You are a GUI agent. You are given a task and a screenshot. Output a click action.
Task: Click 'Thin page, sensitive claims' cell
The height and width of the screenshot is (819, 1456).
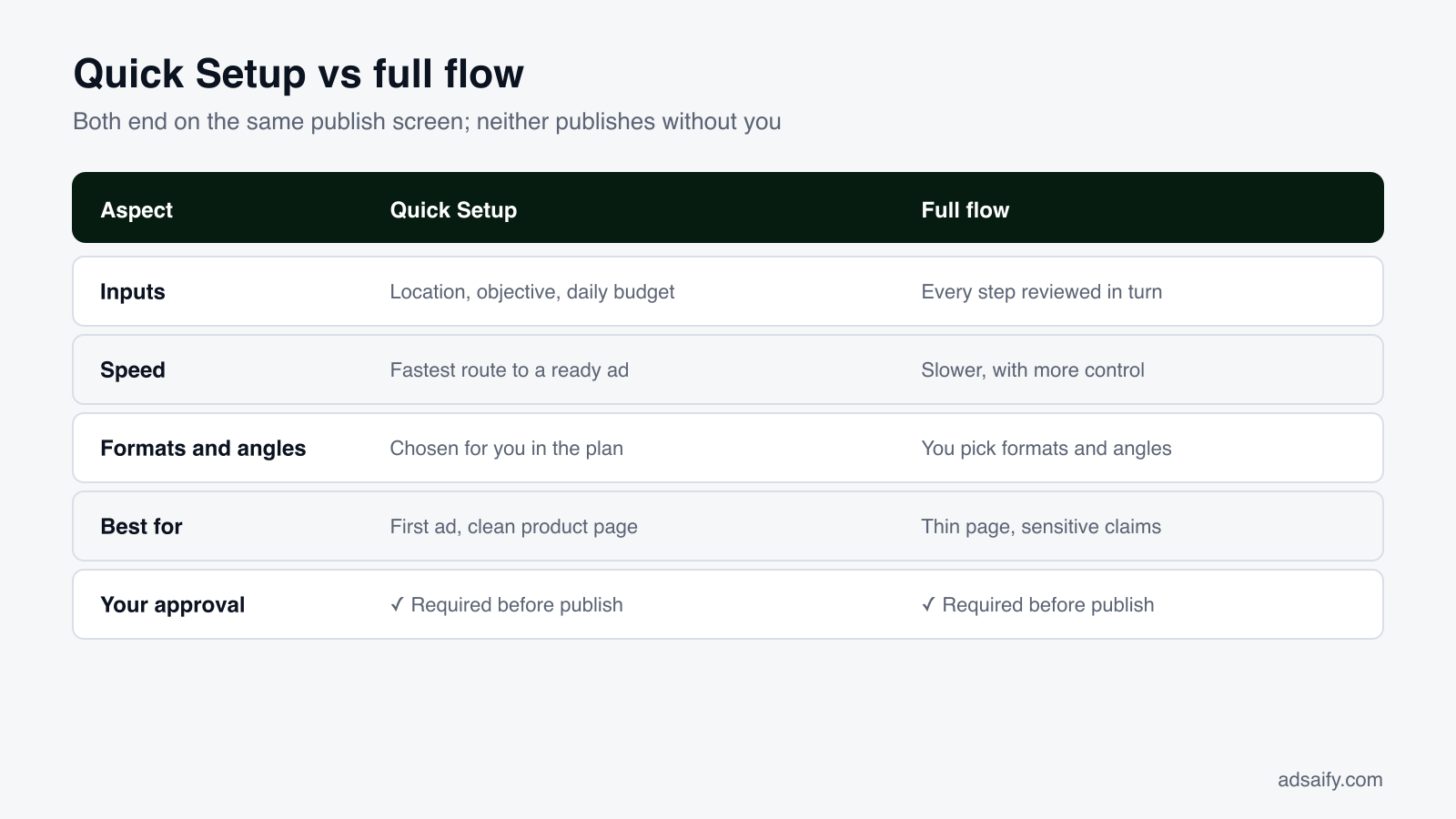(x=1041, y=527)
